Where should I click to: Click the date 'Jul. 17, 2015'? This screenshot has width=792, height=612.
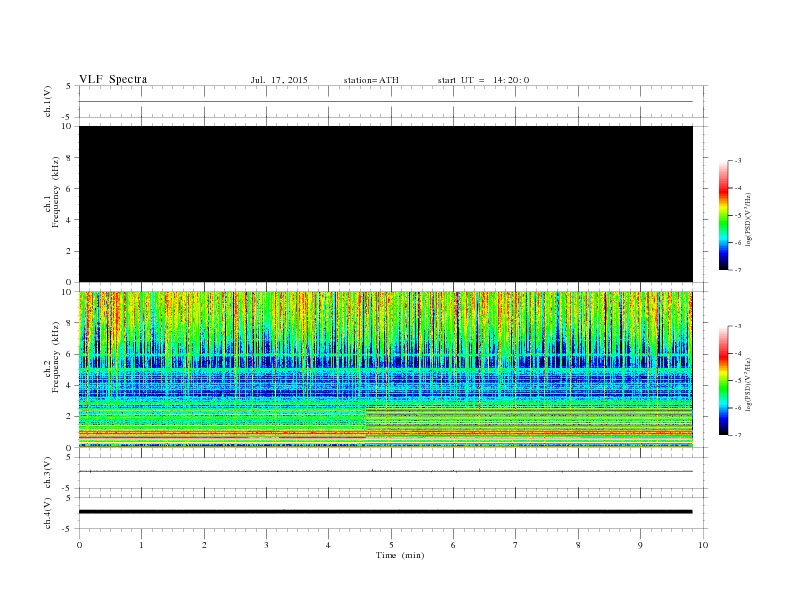[x=279, y=80]
